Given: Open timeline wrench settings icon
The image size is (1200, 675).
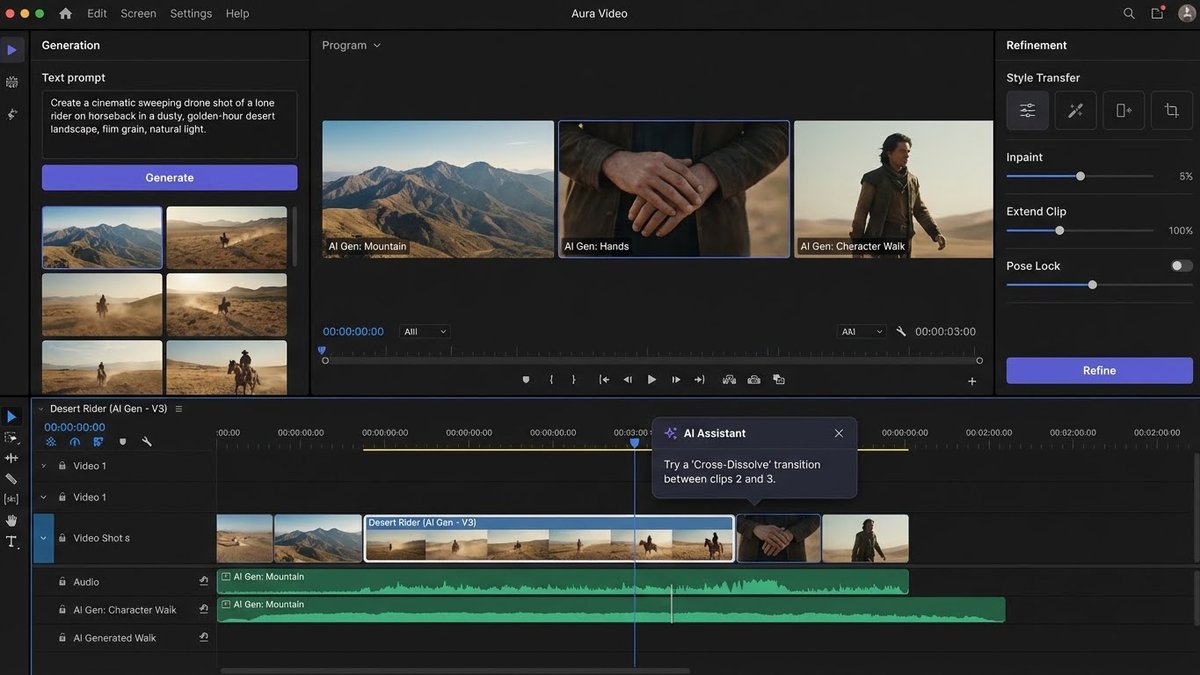Looking at the screenshot, I should [147, 442].
